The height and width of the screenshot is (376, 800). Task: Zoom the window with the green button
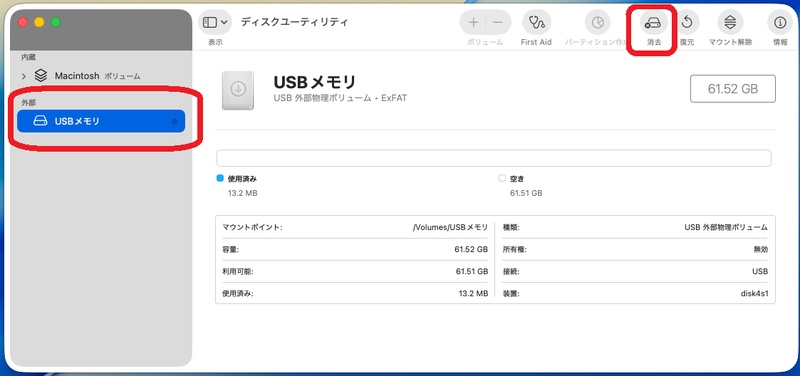point(56,22)
